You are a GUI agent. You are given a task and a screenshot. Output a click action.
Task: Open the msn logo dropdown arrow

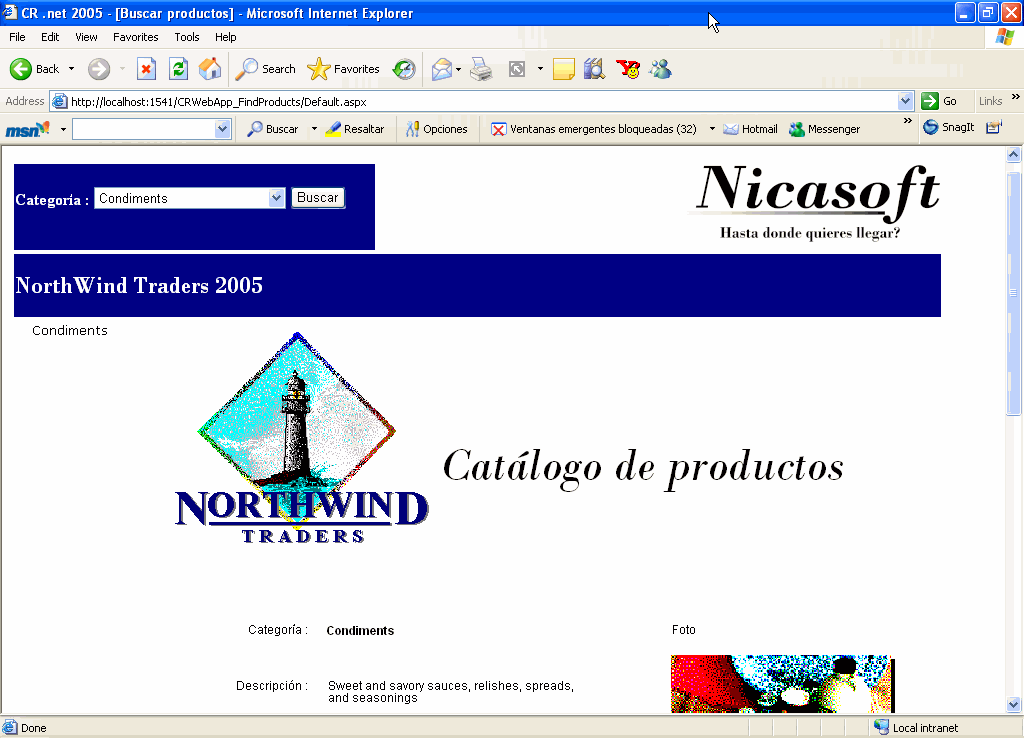point(63,129)
